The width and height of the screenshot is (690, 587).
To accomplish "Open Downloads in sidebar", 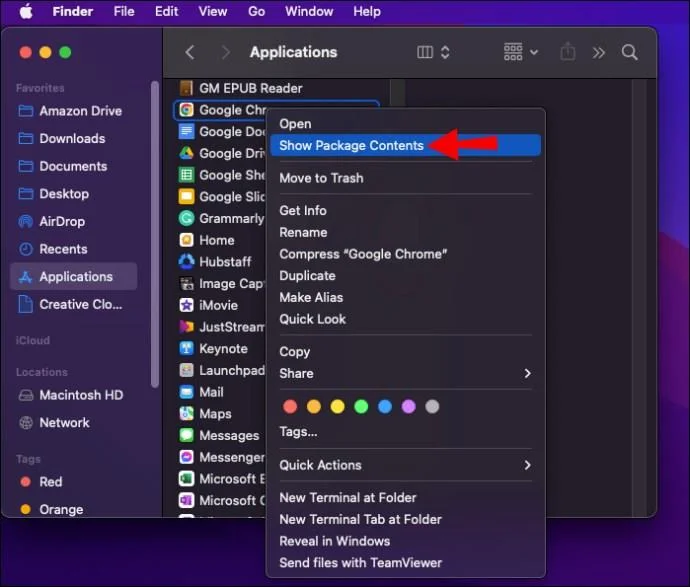I will point(62,139).
